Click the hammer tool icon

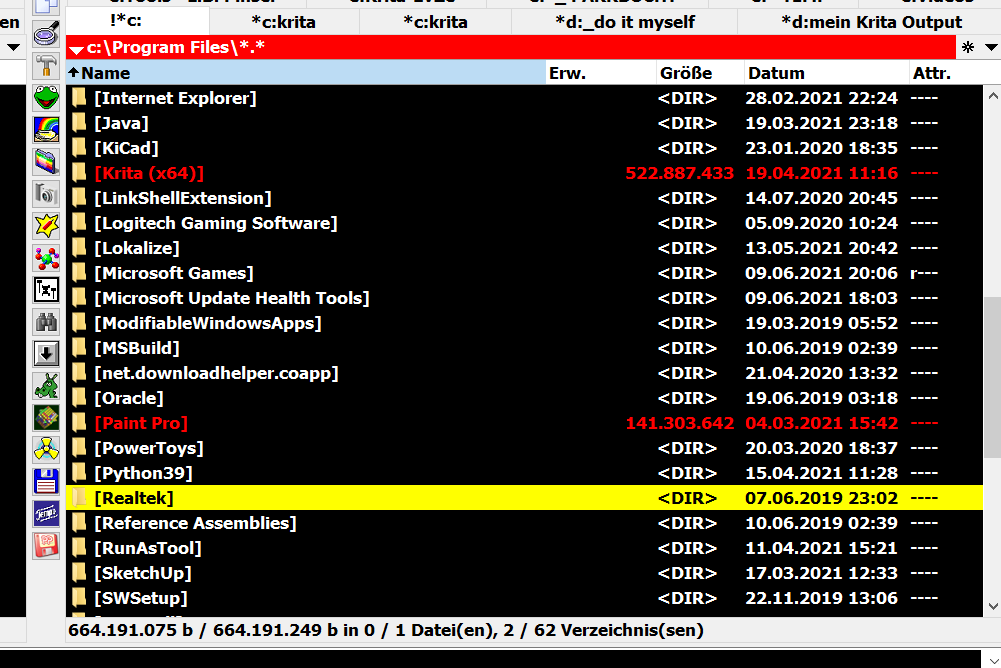click(x=46, y=66)
